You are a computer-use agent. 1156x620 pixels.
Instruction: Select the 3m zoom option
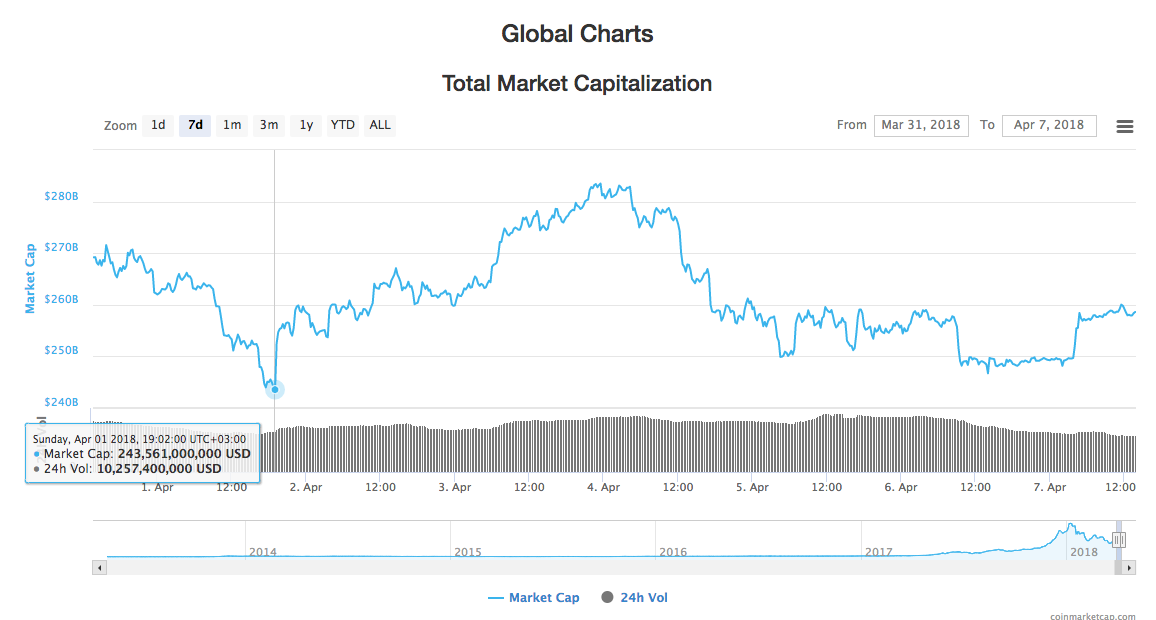[268, 125]
